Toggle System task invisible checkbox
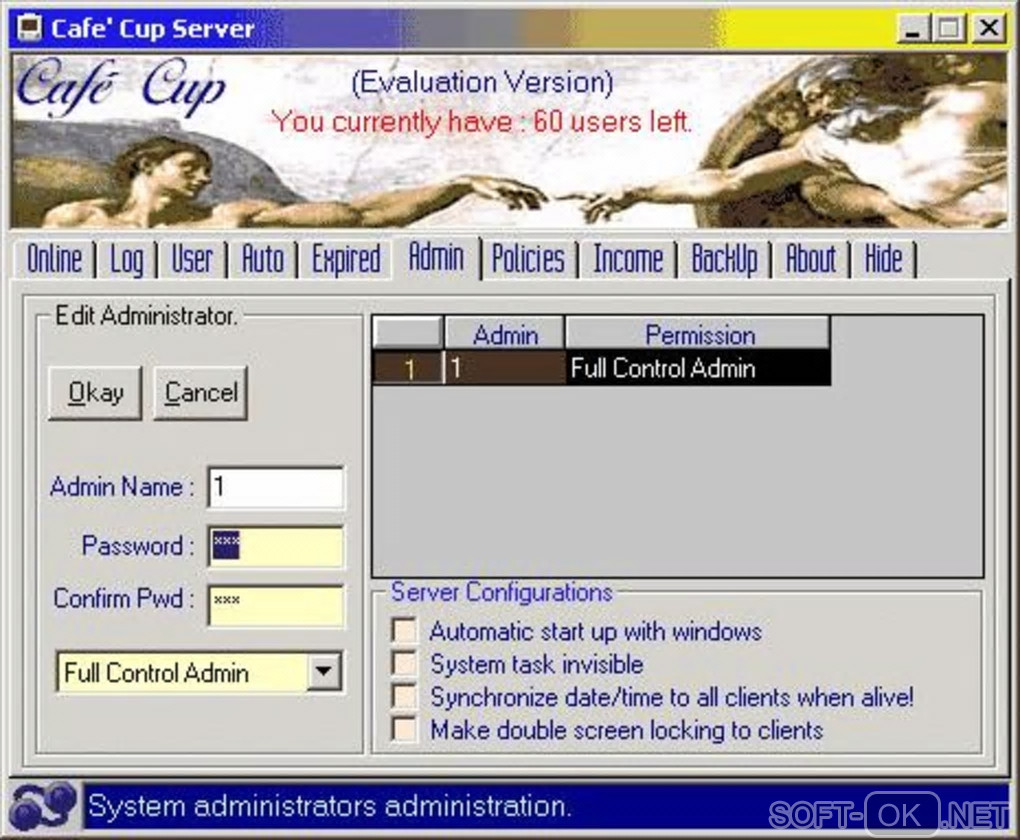The width and height of the screenshot is (1020, 840). click(x=404, y=664)
